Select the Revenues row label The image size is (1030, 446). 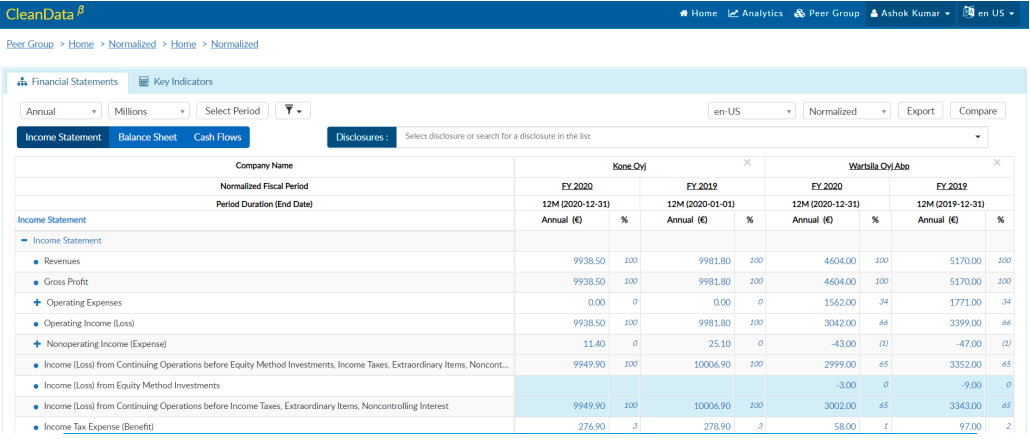tap(62, 261)
